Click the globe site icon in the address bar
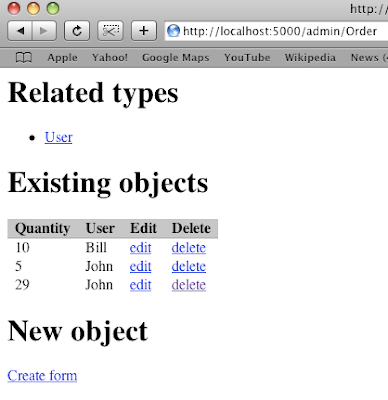388x400 pixels. click(x=173, y=31)
